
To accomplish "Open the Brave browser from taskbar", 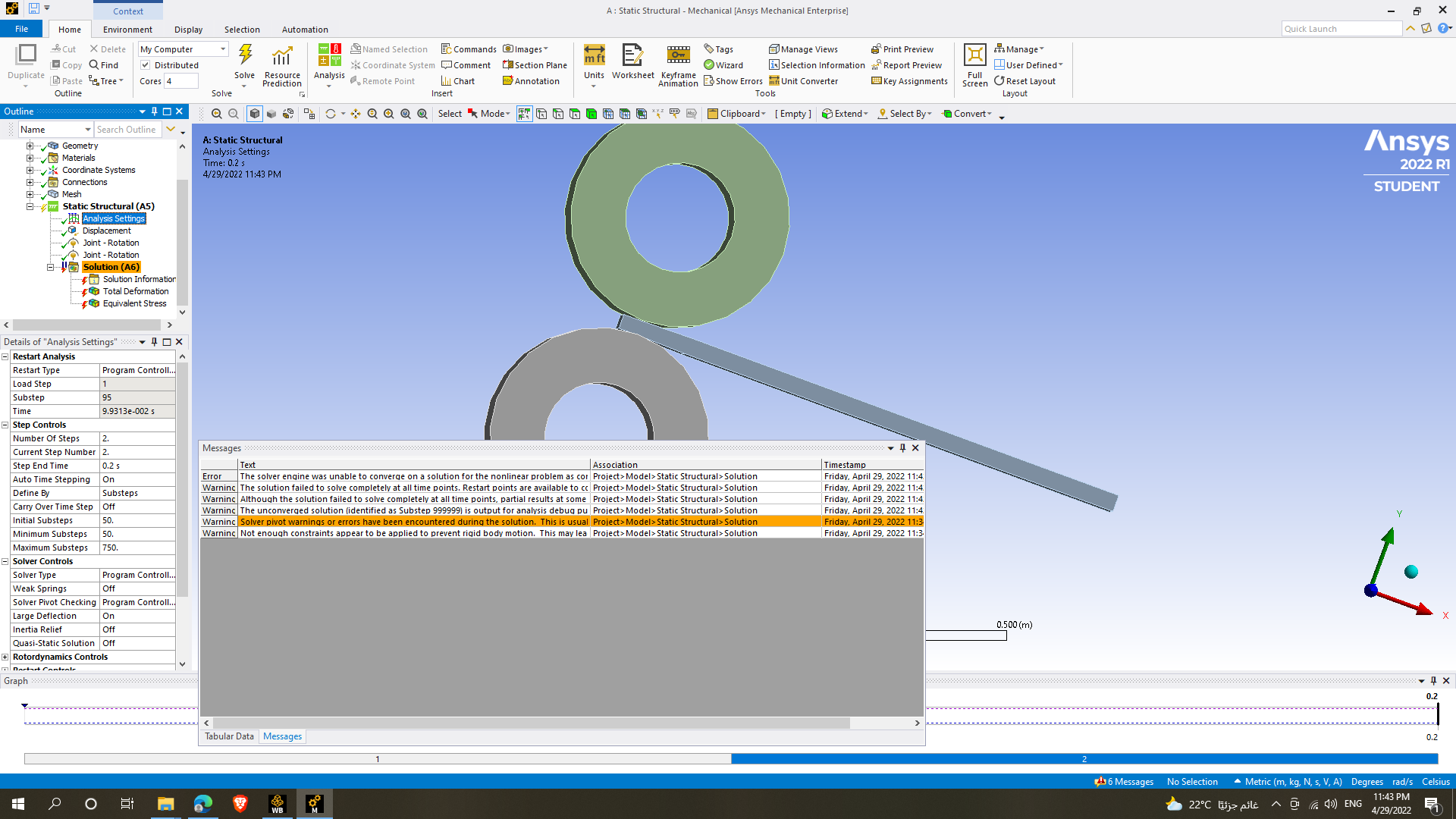I will coord(240,804).
